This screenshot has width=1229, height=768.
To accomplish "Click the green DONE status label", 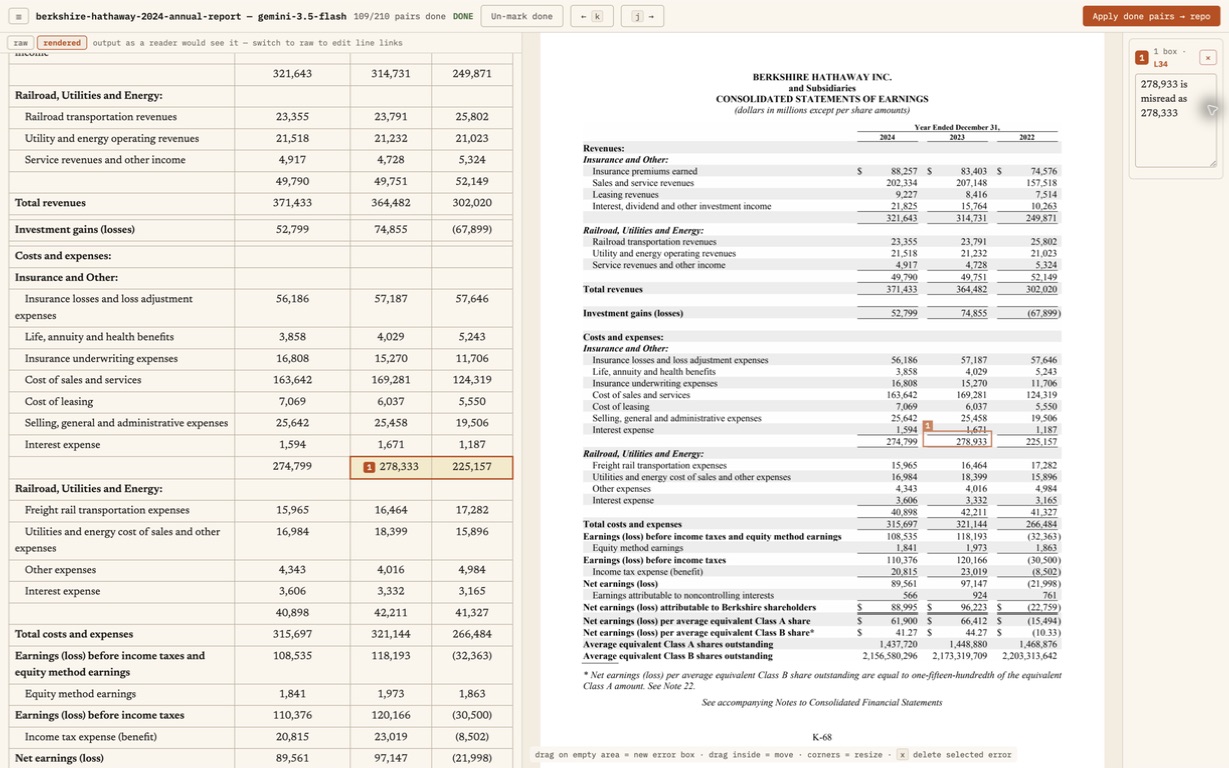I will (x=463, y=17).
